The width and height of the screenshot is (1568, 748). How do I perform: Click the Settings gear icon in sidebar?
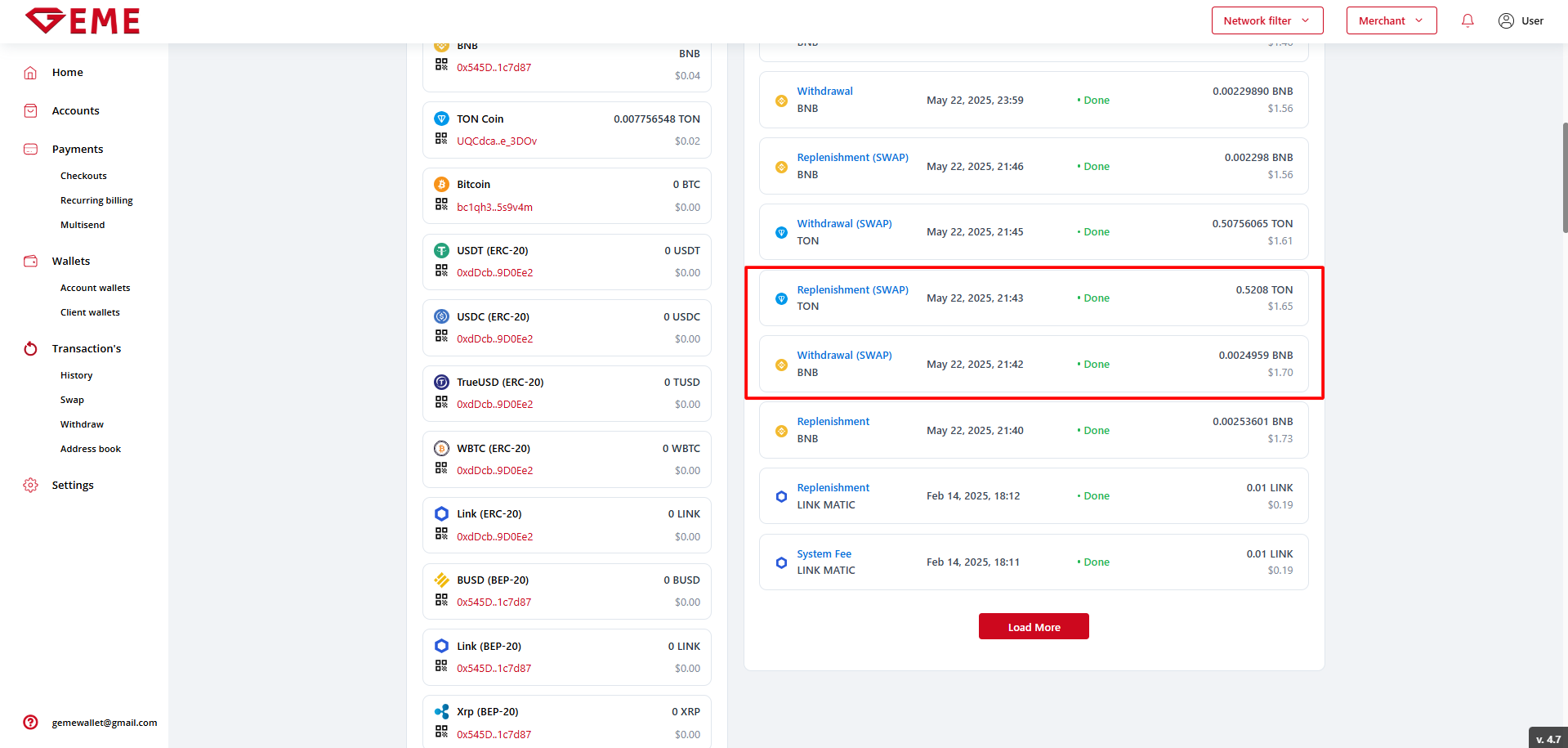pyautogui.click(x=30, y=485)
